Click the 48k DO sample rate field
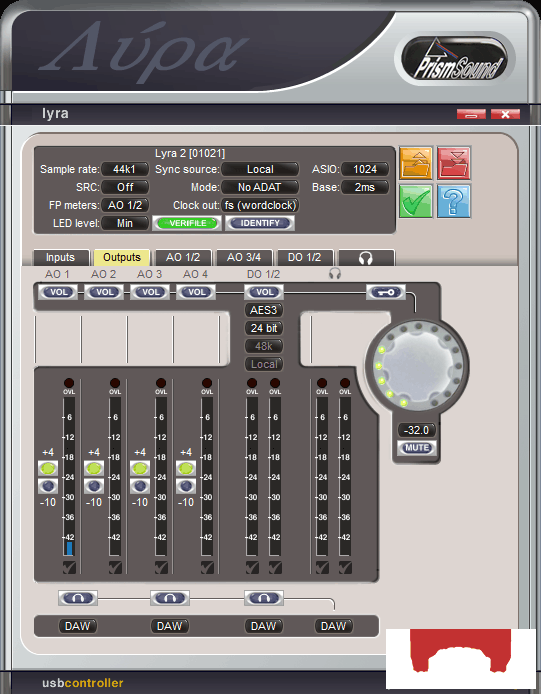 pyautogui.click(x=264, y=346)
